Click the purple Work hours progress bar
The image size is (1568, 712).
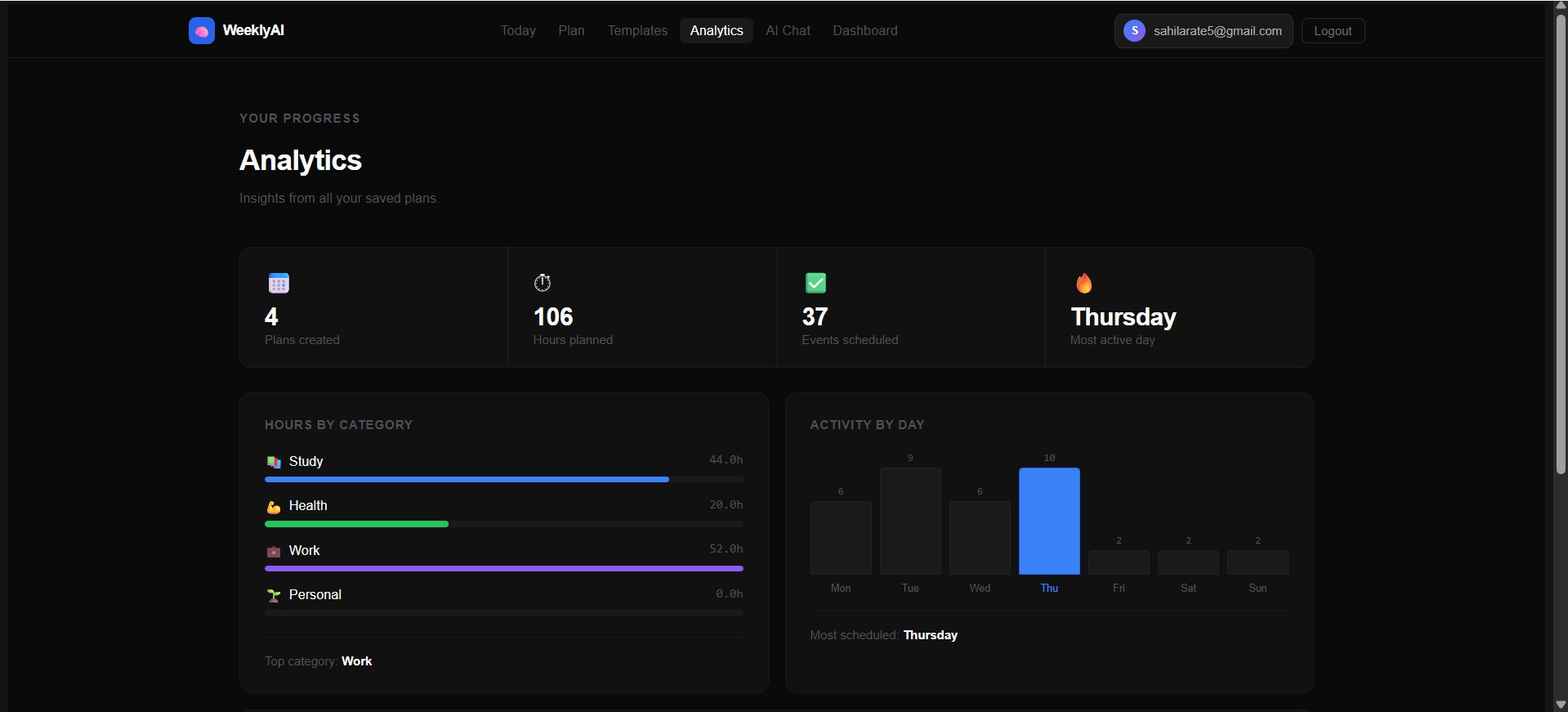[x=504, y=568]
